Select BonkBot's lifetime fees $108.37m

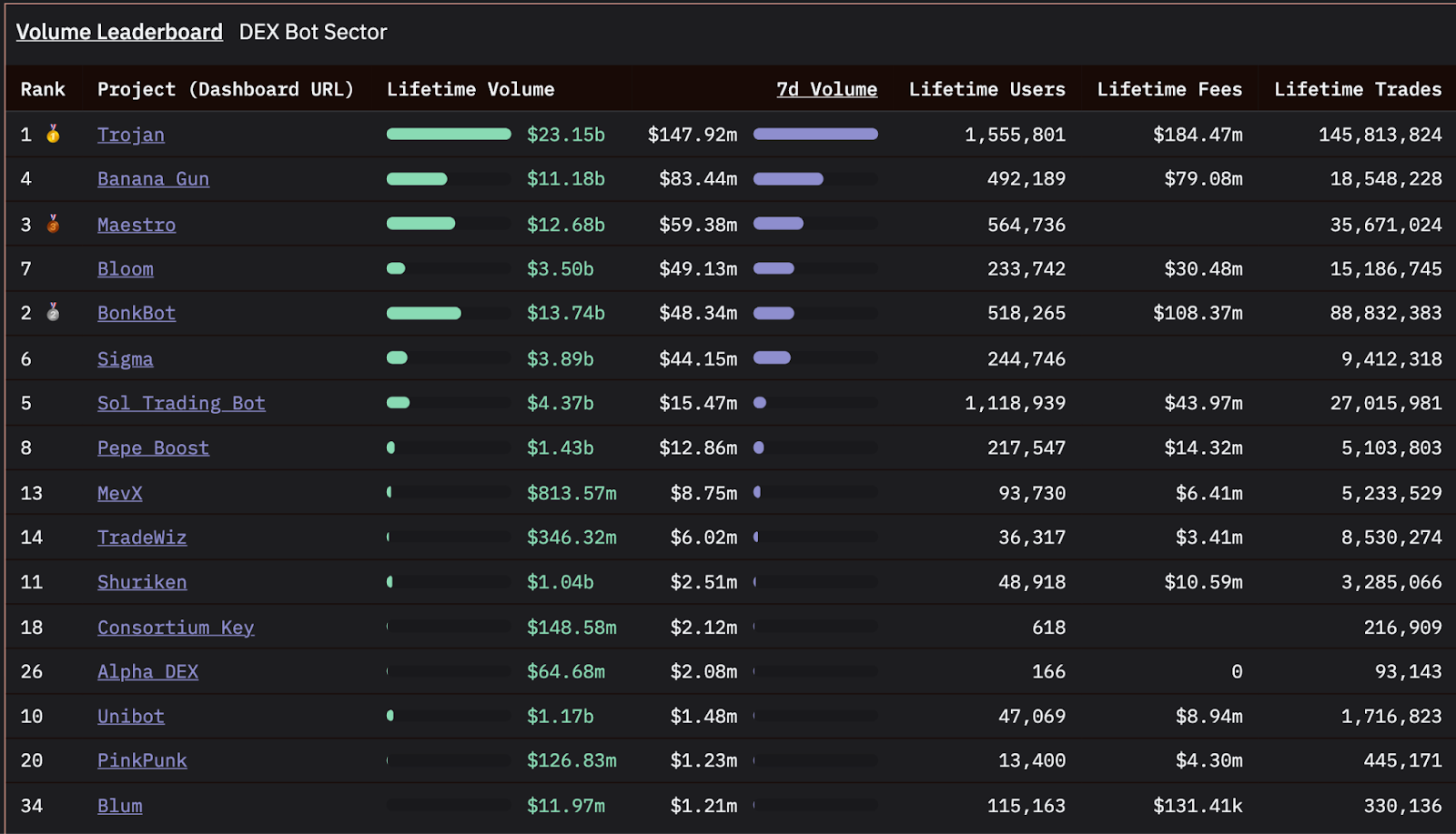pos(1198,313)
